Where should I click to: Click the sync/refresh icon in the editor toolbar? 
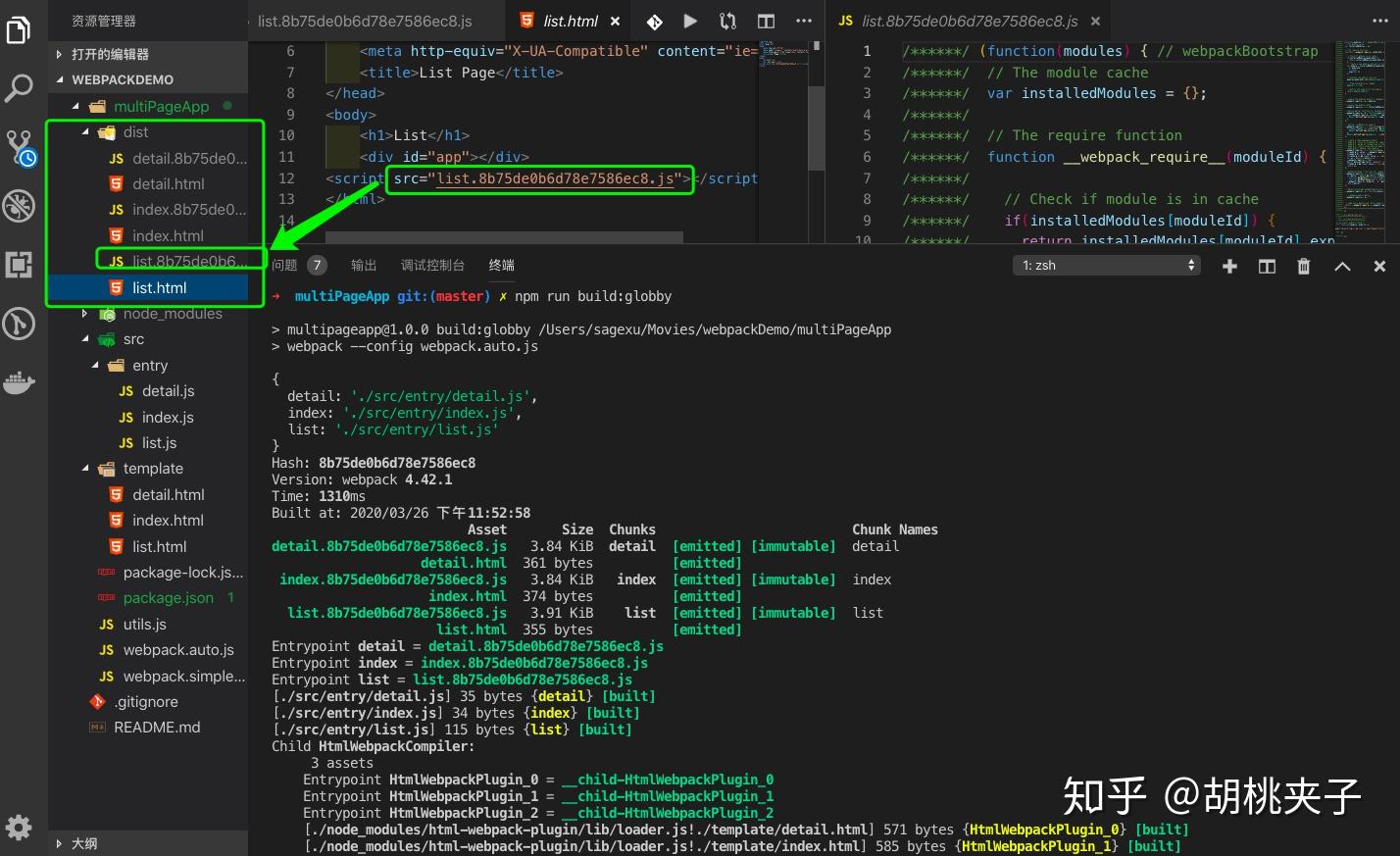point(726,20)
